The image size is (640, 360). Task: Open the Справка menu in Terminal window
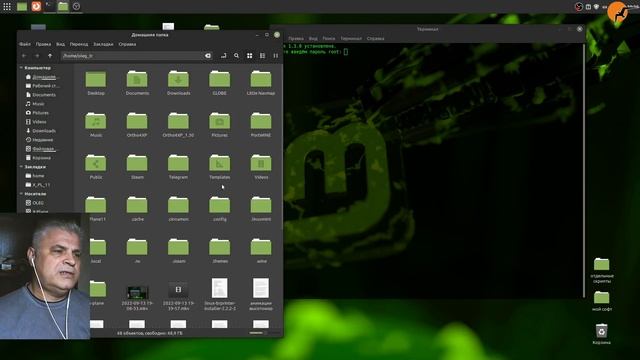tap(376, 38)
